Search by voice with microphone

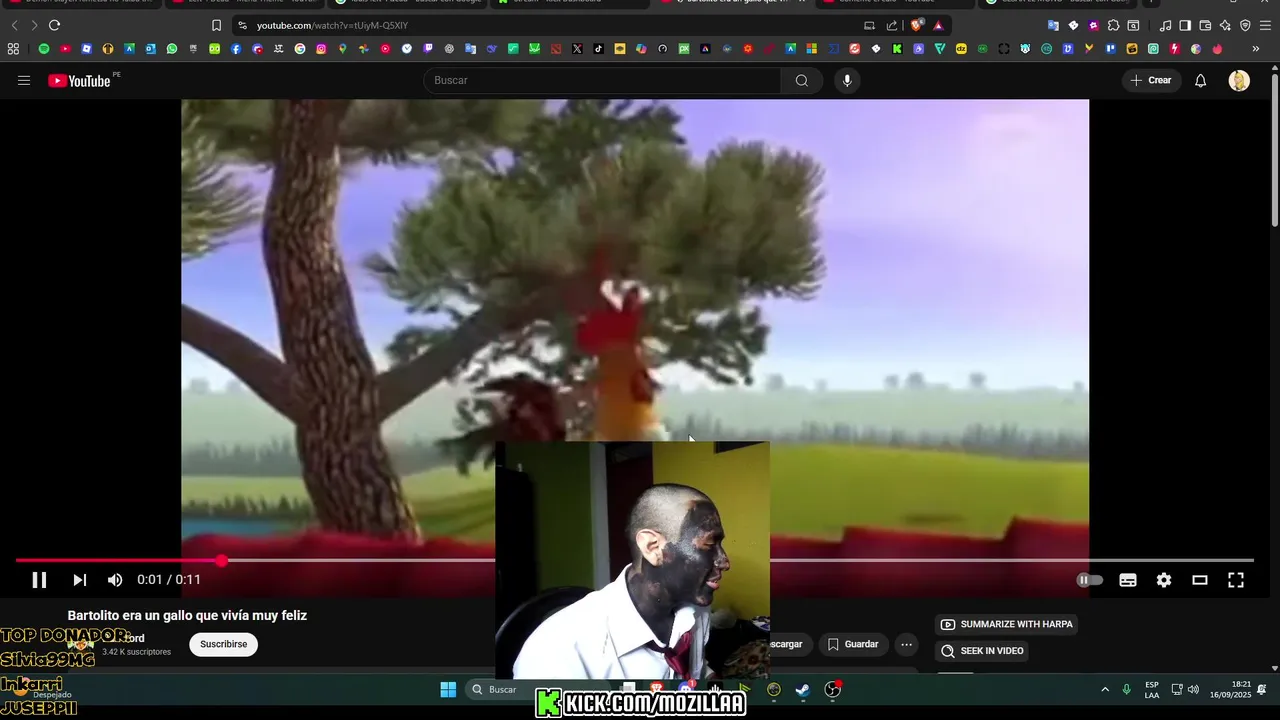847,81
